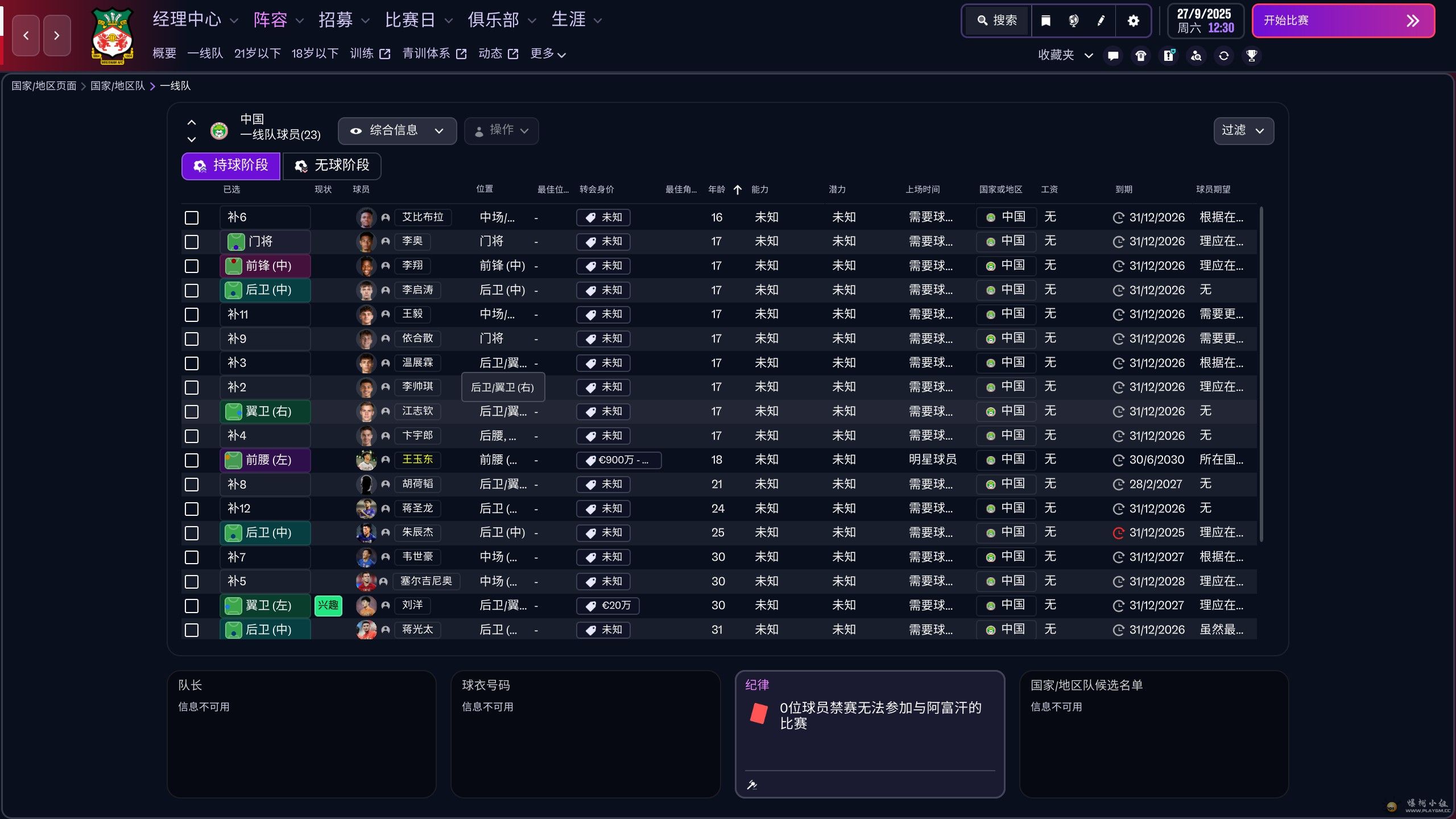Viewport: 1456px width, 819px height.
Task: Open the 21岁以下 squad link
Action: (257, 53)
